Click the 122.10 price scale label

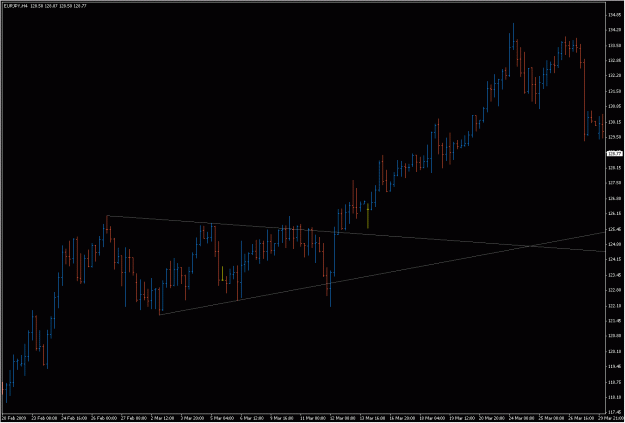(x=614, y=306)
